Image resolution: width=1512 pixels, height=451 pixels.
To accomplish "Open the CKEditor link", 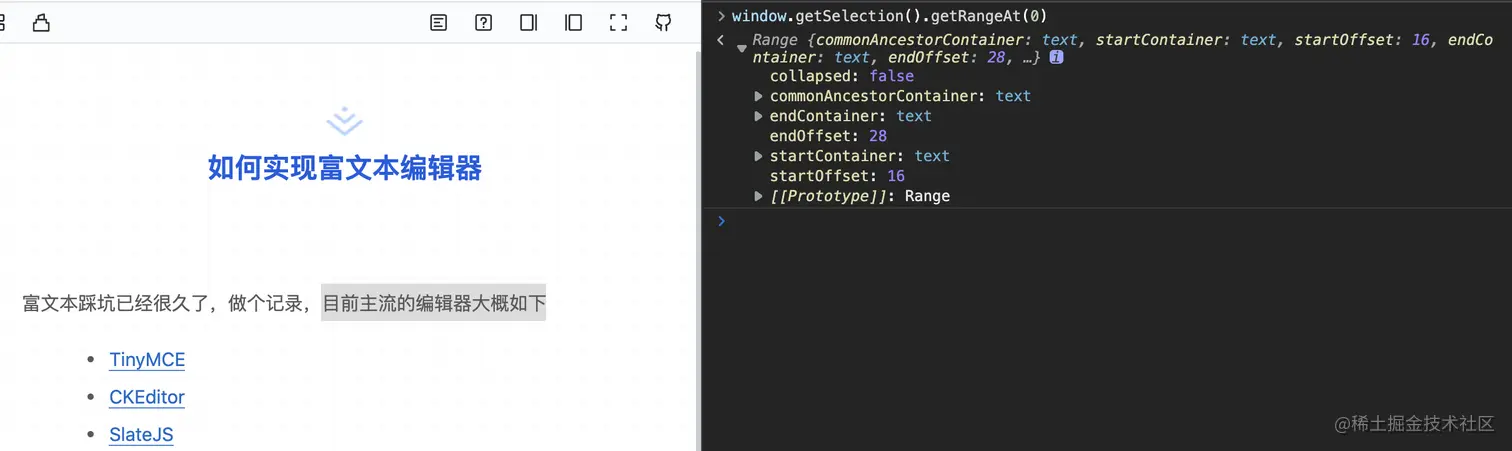I will 147,397.
